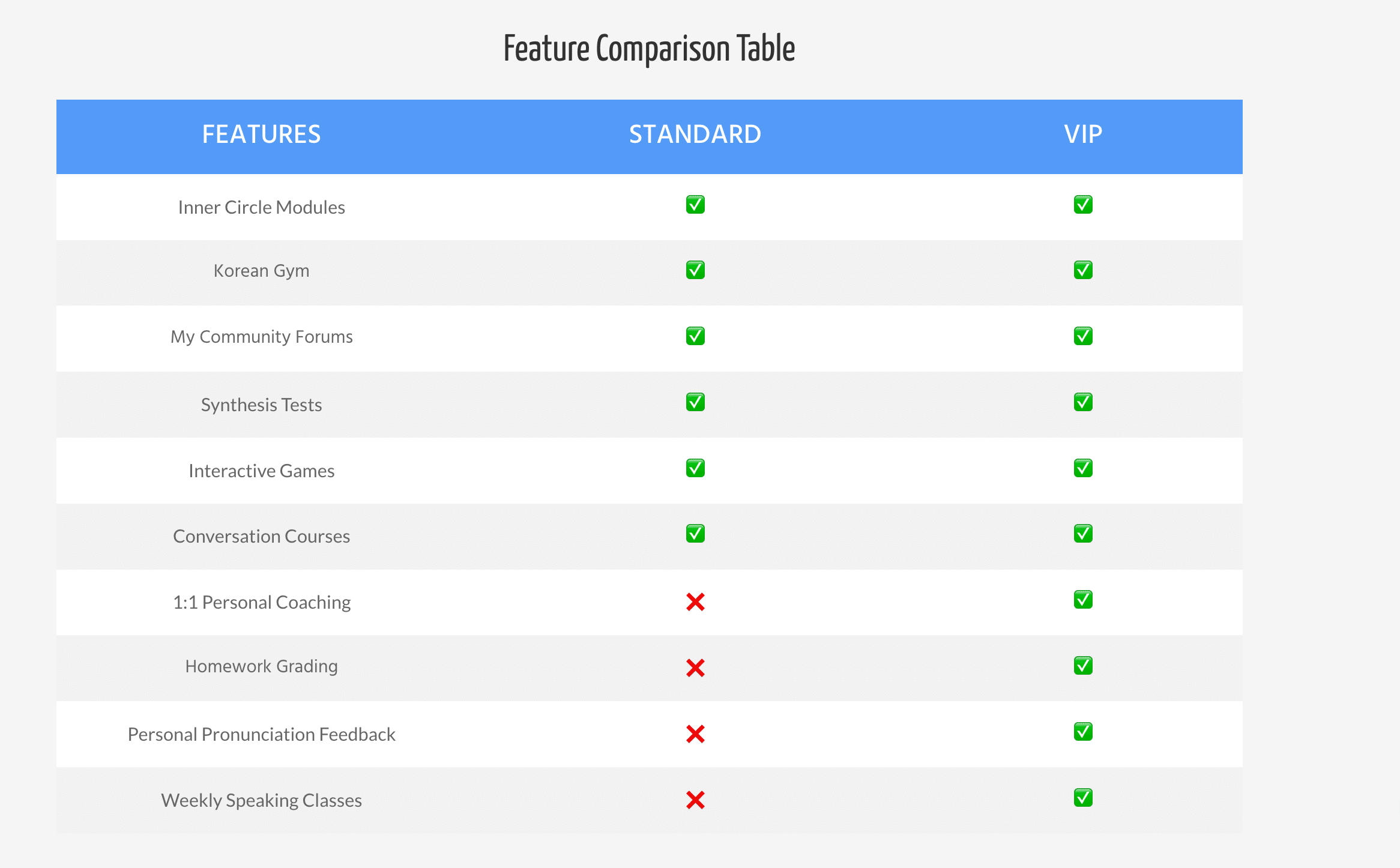
Task: Click the Korean Gym feature label
Action: 261,271
